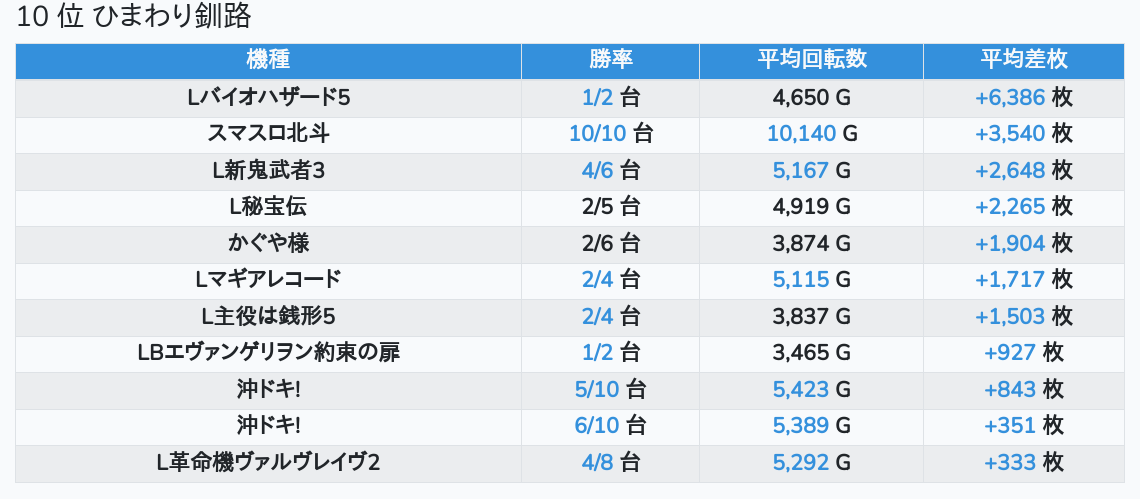Click the 10,140 average spins link

click(801, 134)
